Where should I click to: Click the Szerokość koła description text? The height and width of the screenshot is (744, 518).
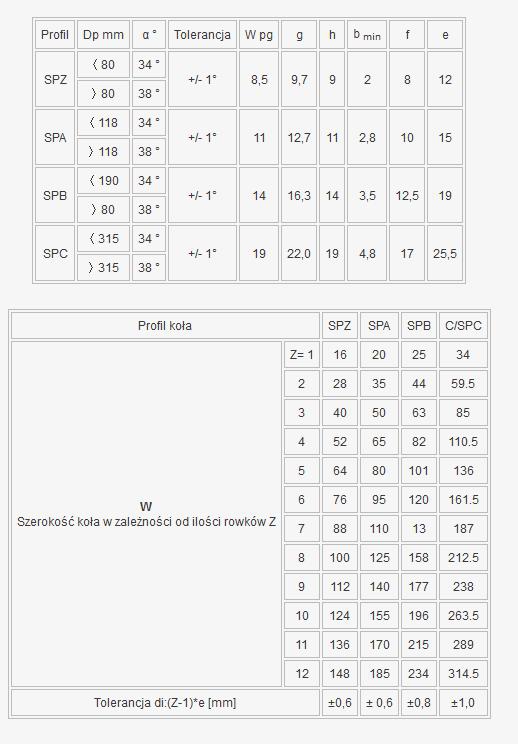click(x=147, y=521)
